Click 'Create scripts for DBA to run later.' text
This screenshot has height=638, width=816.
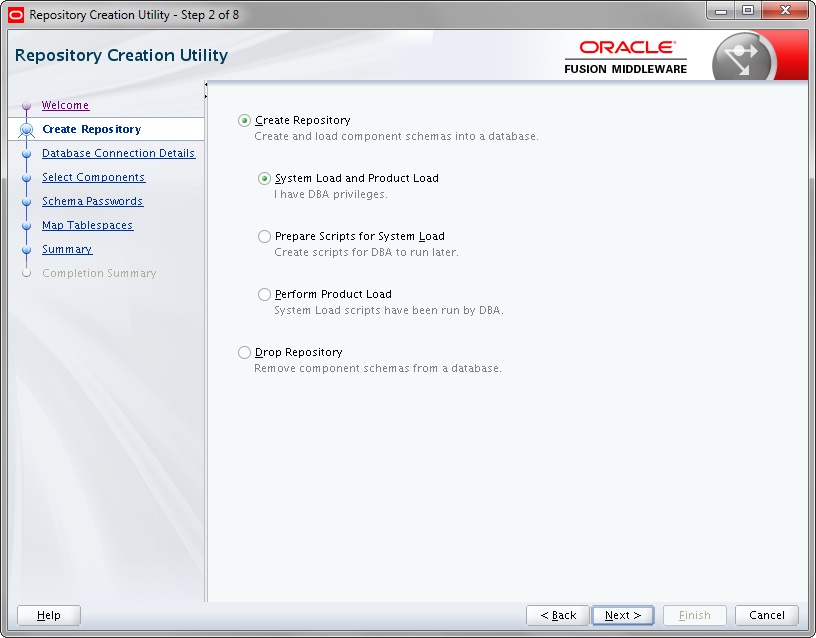click(366, 252)
